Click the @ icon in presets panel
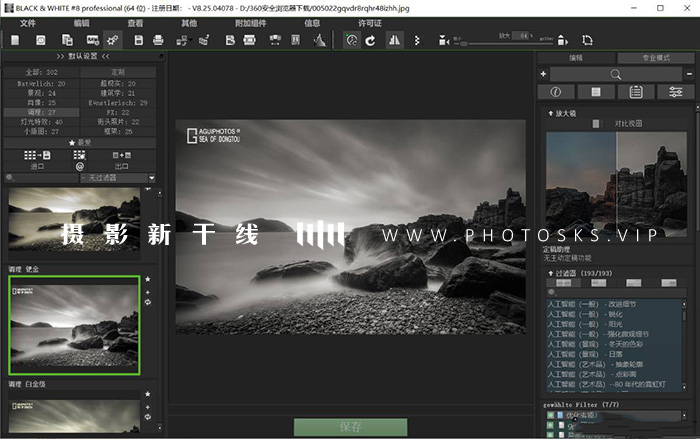The image size is (700, 439). coord(79,167)
